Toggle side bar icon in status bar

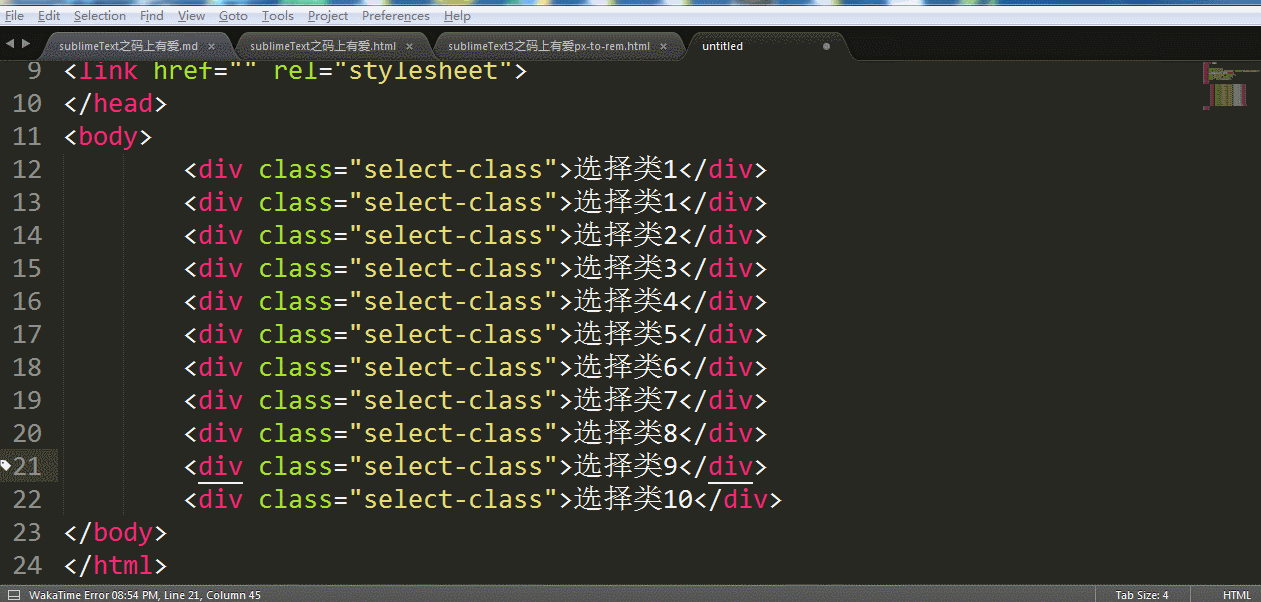tap(12, 595)
